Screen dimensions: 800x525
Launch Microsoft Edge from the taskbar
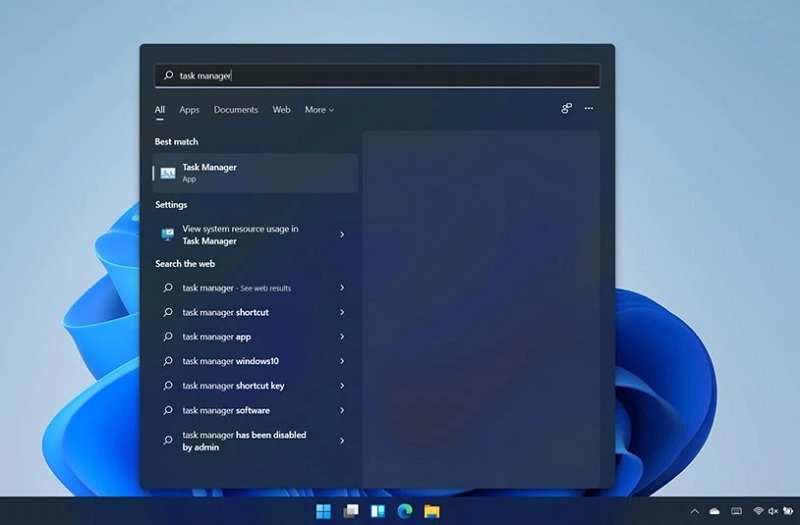click(405, 511)
